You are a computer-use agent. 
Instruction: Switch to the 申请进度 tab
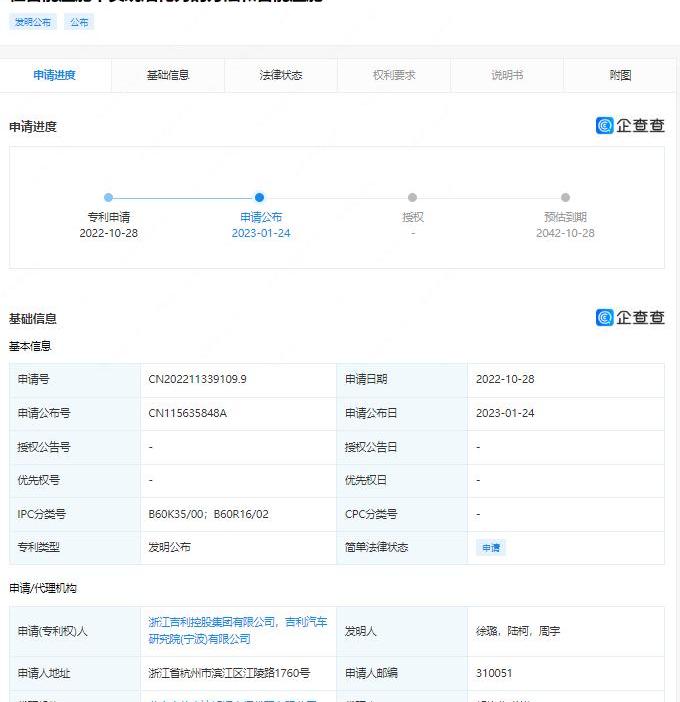[55, 75]
